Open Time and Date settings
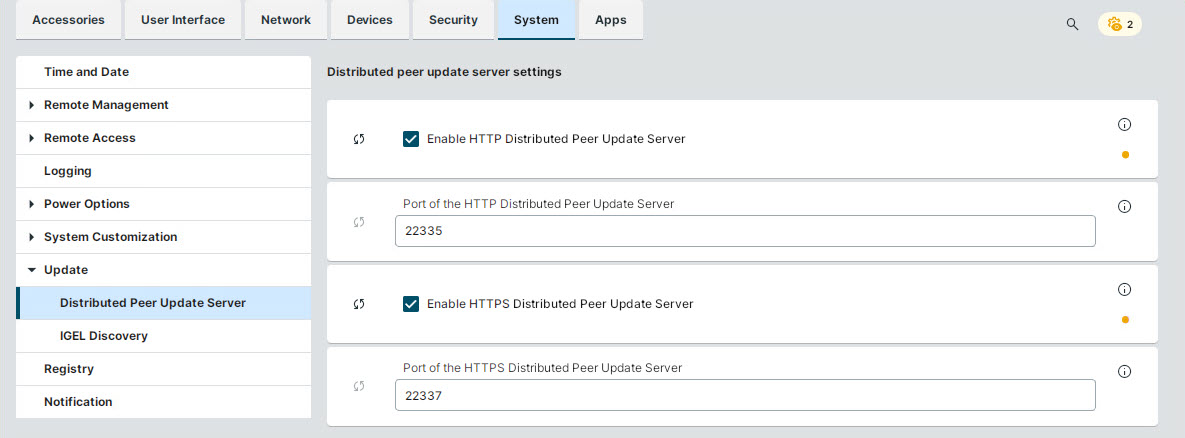The image size is (1185, 438). pyautogui.click(x=163, y=72)
